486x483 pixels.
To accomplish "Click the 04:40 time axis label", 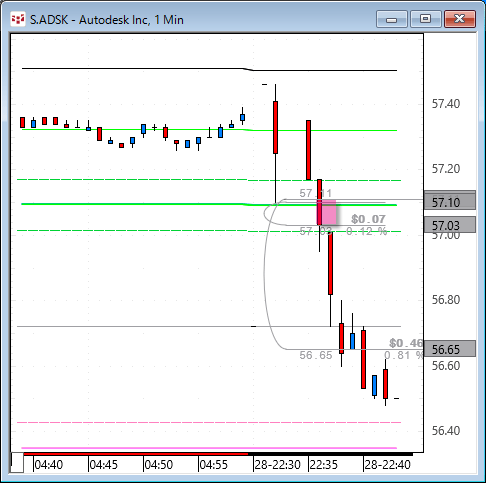I will tap(49, 464).
